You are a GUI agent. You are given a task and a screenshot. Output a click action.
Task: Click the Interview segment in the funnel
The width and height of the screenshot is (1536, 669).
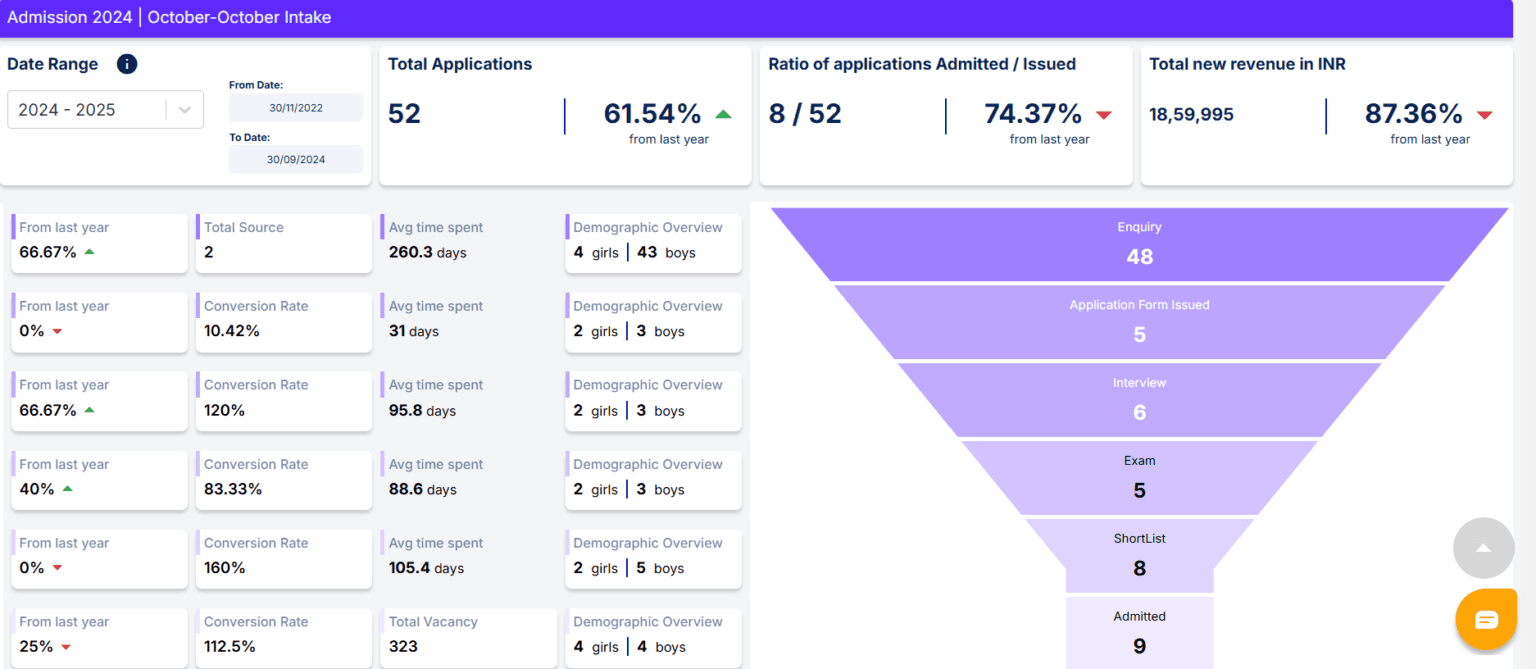[x=1139, y=398]
